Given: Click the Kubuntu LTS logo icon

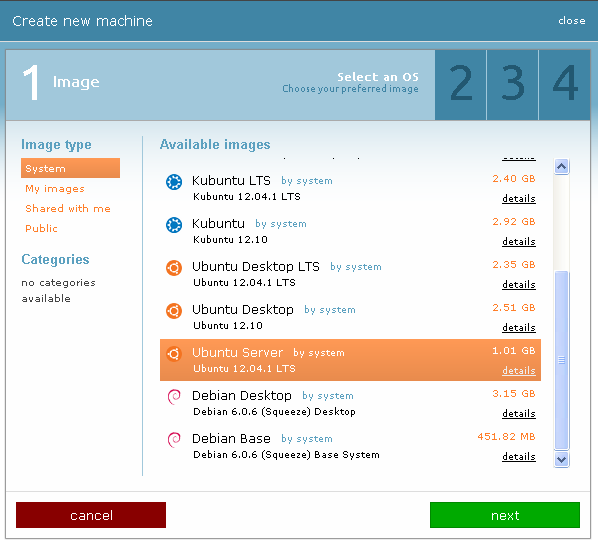Looking at the screenshot, I should [x=174, y=181].
